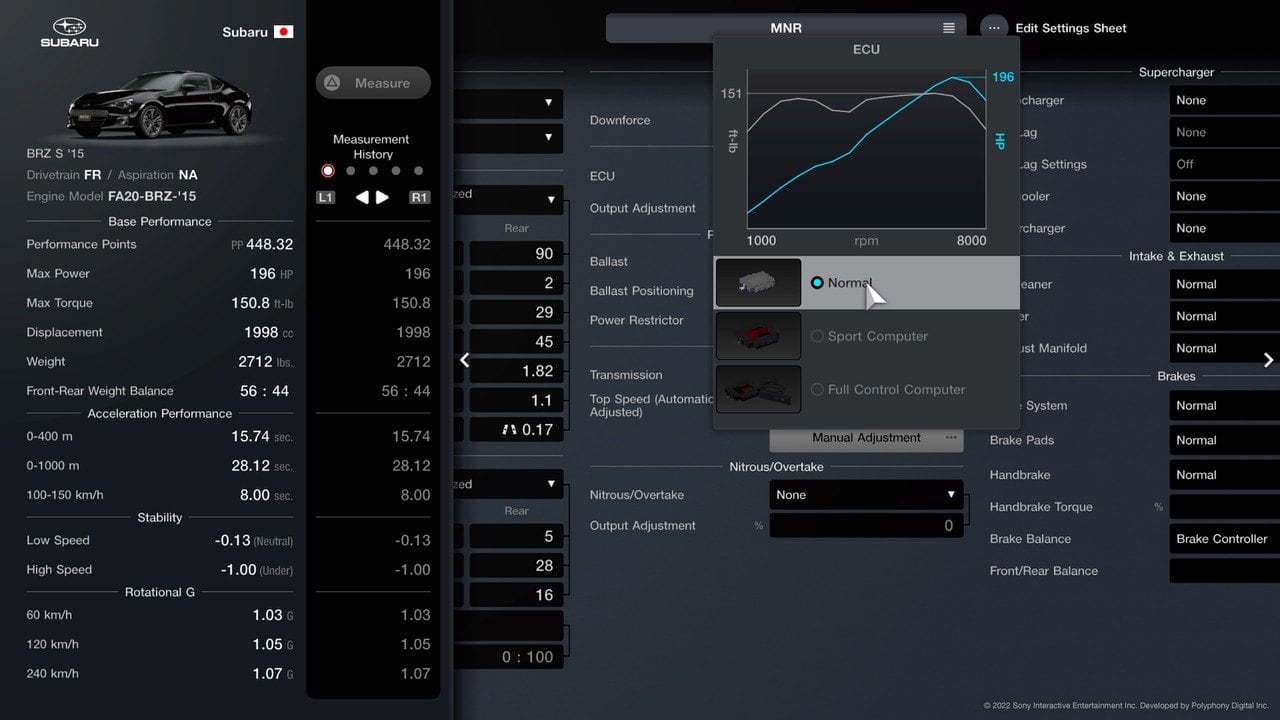This screenshot has width=1280, height=720.
Task: Go to next measurement with right arrow
Action: (x=383, y=198)
